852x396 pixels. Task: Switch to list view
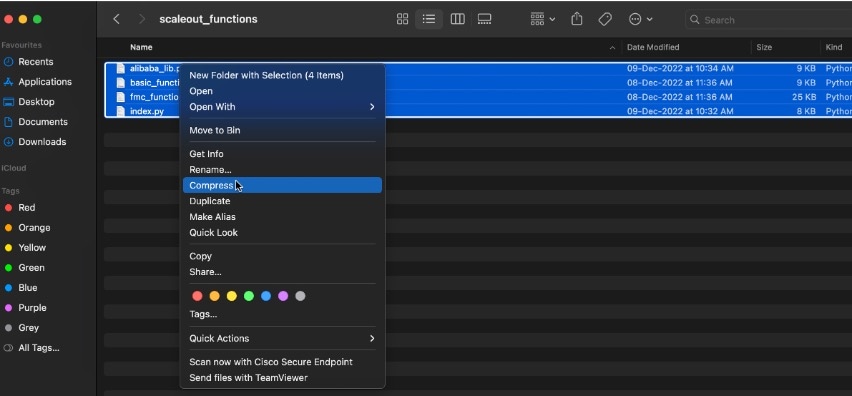(429, 20)
